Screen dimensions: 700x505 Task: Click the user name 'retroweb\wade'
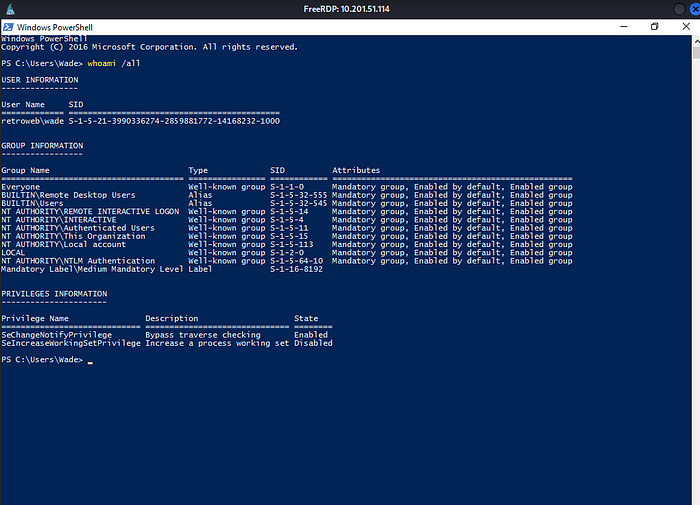click(x=33, y=121)
